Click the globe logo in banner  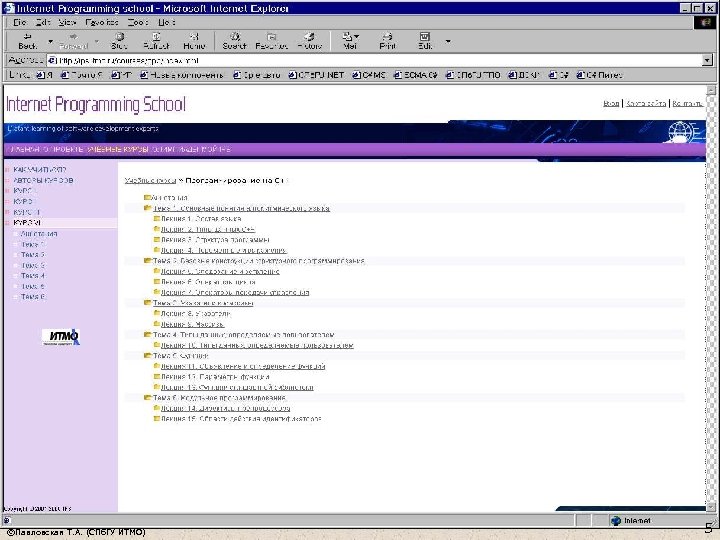point(681,132)
